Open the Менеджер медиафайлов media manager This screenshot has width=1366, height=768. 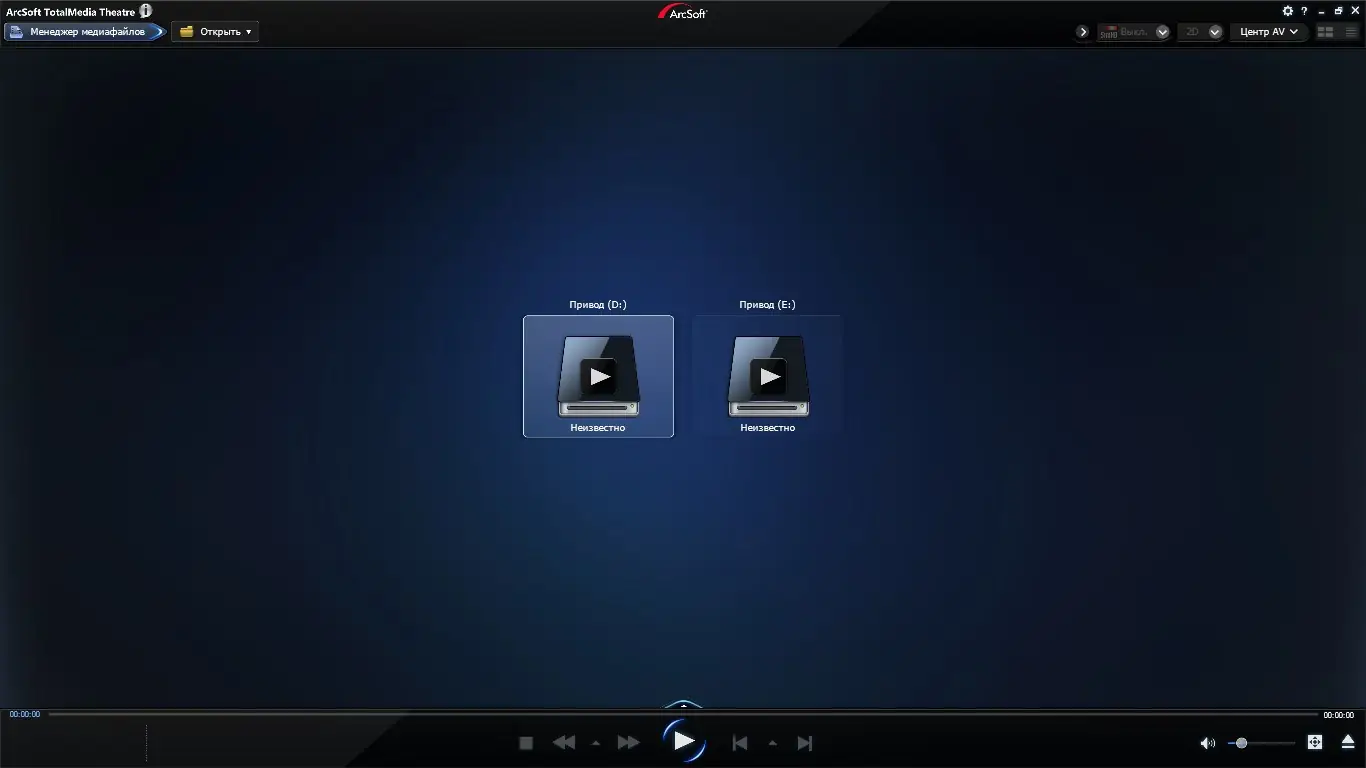coord(84,32)
